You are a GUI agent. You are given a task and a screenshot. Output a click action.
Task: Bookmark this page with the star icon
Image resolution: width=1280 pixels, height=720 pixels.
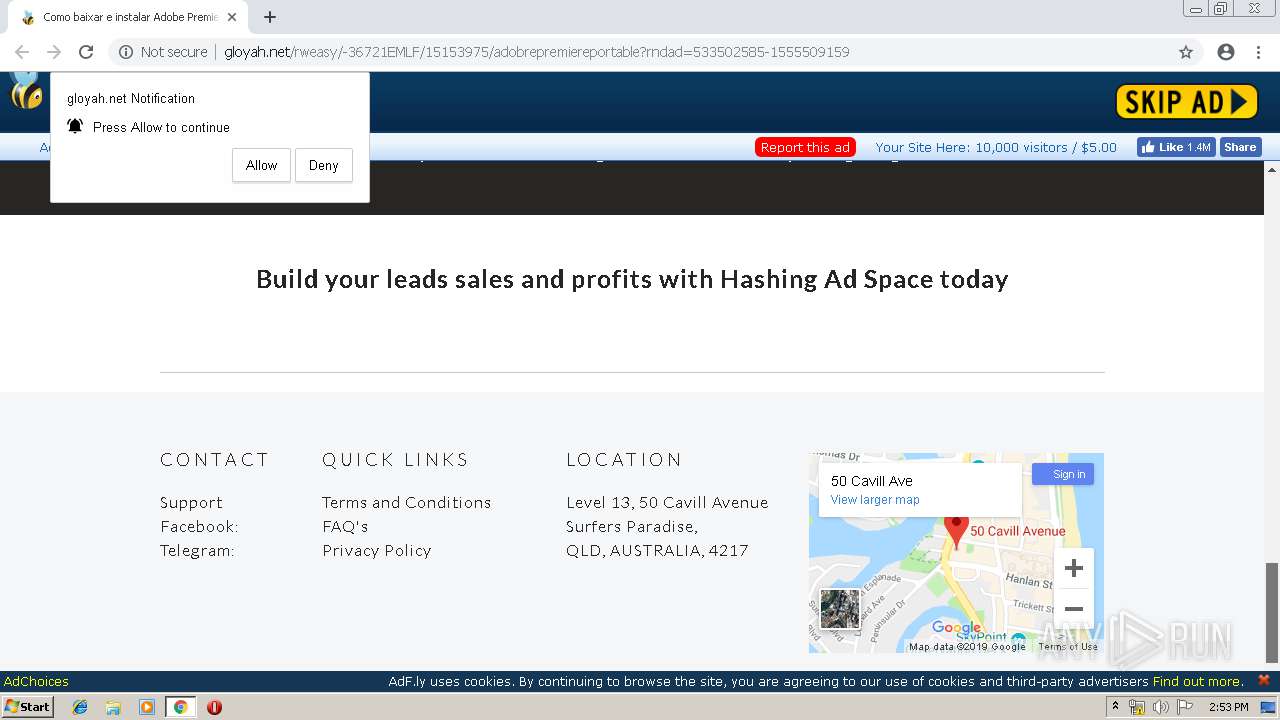point(1186,52)
